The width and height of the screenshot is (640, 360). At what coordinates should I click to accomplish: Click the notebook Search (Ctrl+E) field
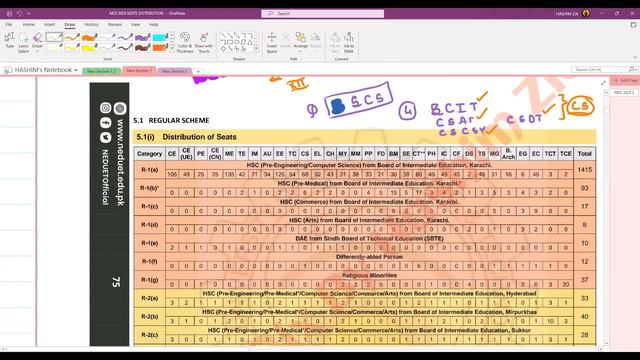pyautogui.click(x=600, y=70)
